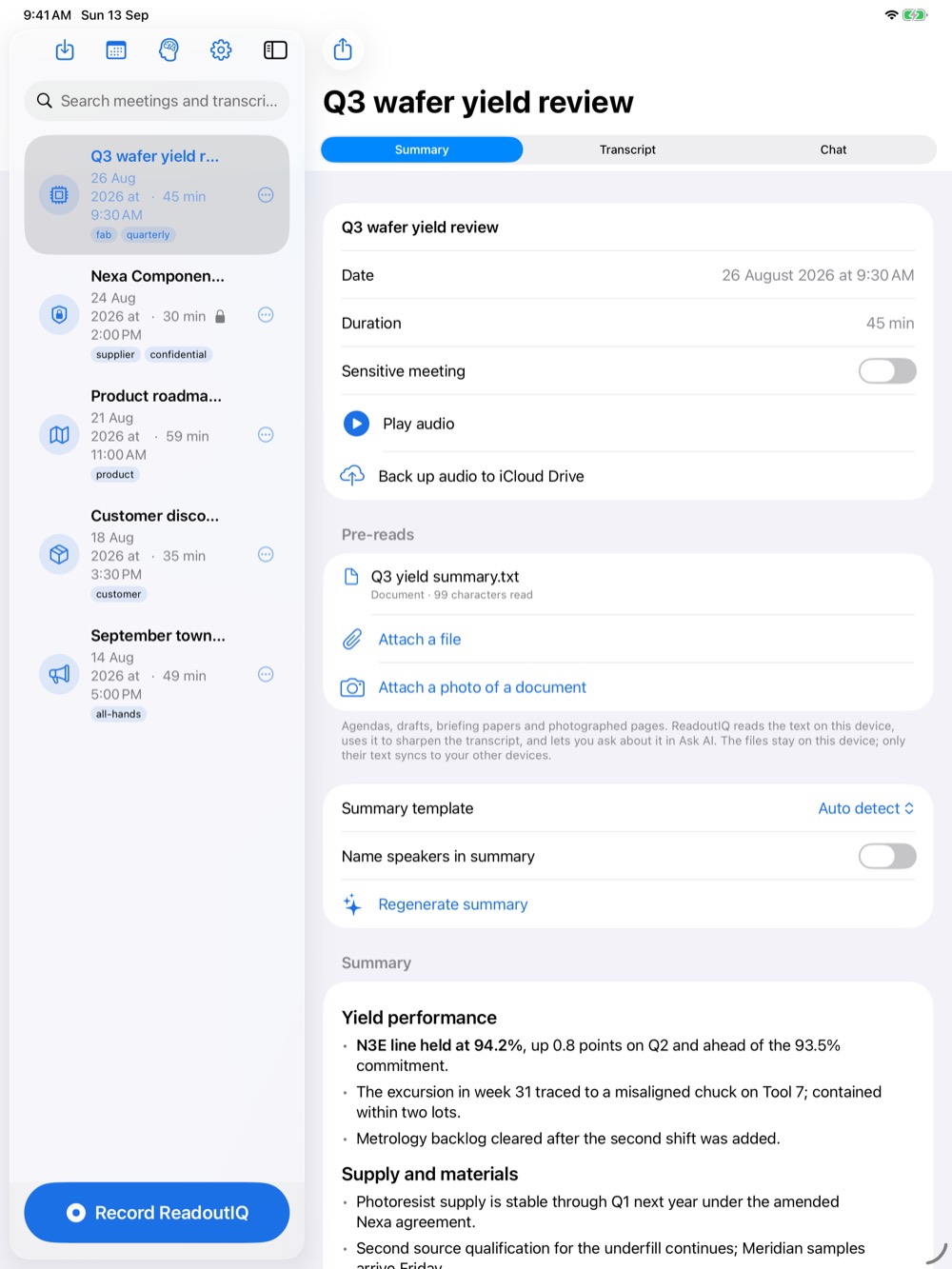952x1269 pixels.
Task: Play the meeting audio
Action: 356,424
